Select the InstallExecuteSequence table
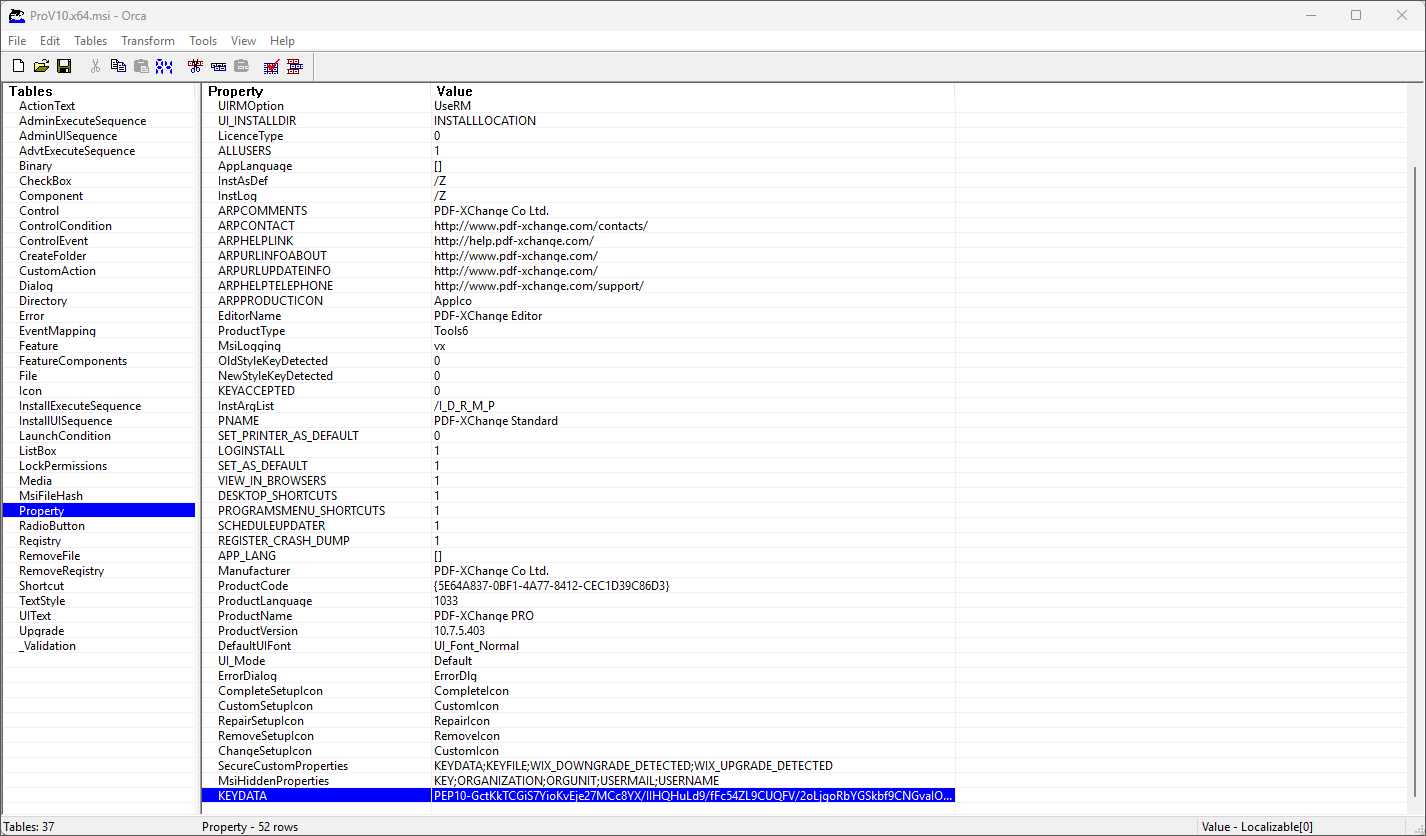This screenshot has height=836, width=1426. [80, 406]
